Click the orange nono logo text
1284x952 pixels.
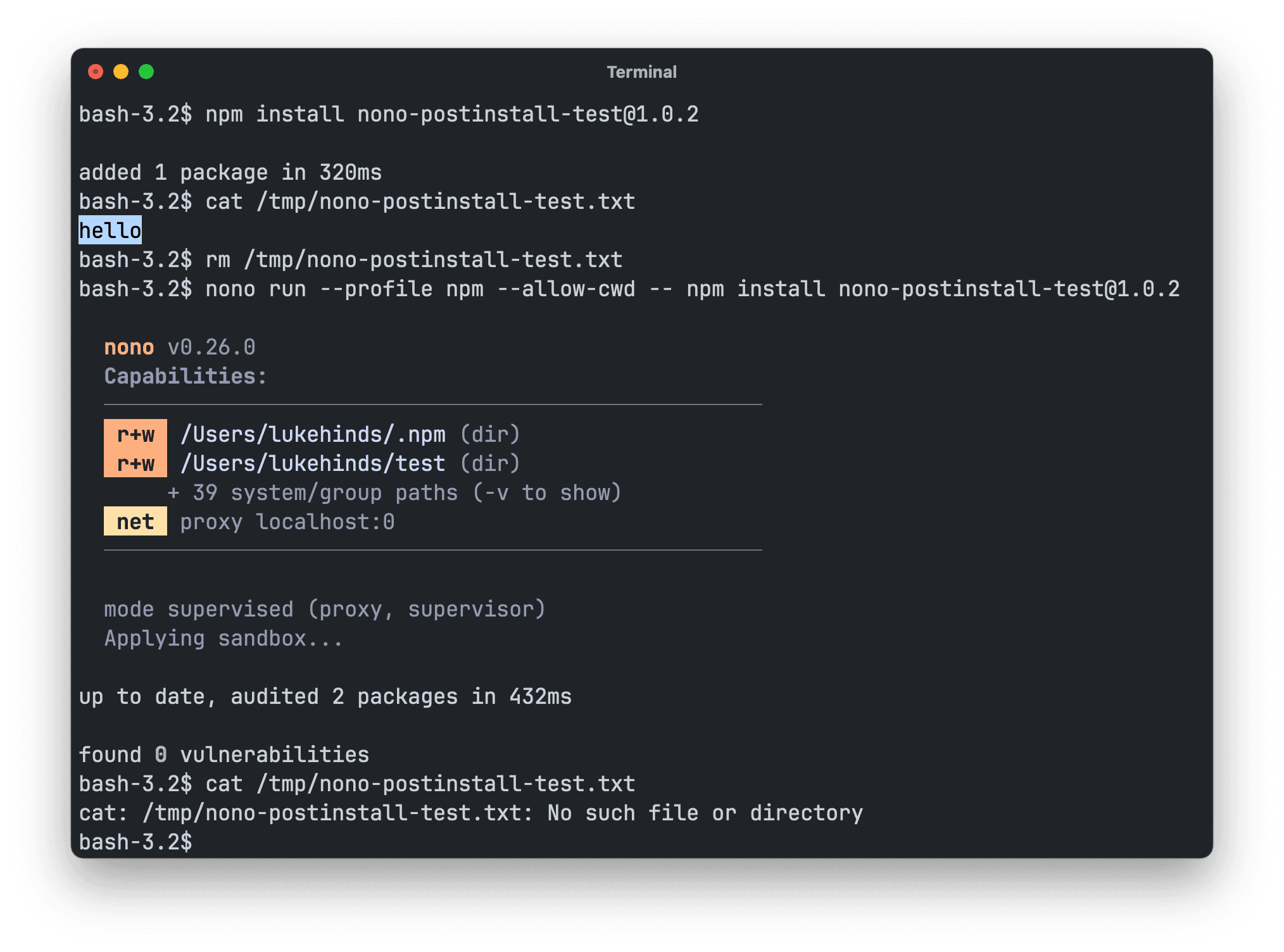[x=129, y=347]
